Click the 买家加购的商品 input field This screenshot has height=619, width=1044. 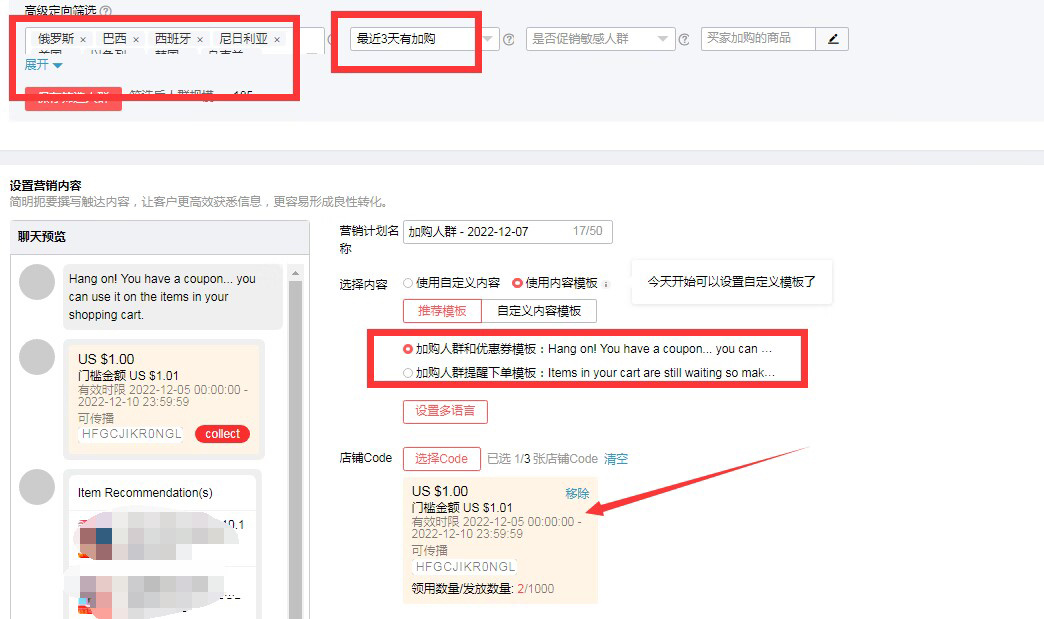[x=758, y=39]
